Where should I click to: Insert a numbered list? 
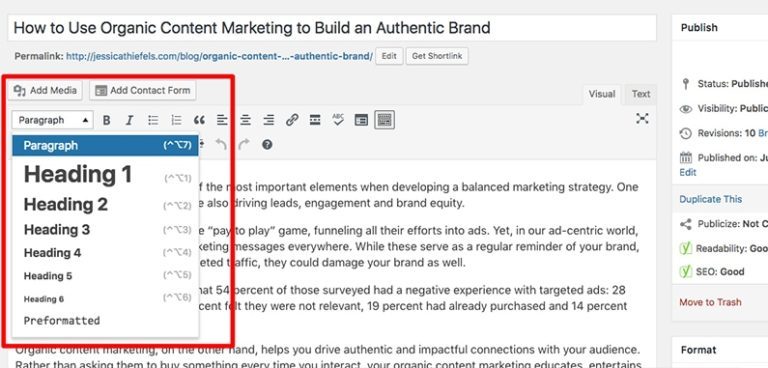tap(176, 120)
